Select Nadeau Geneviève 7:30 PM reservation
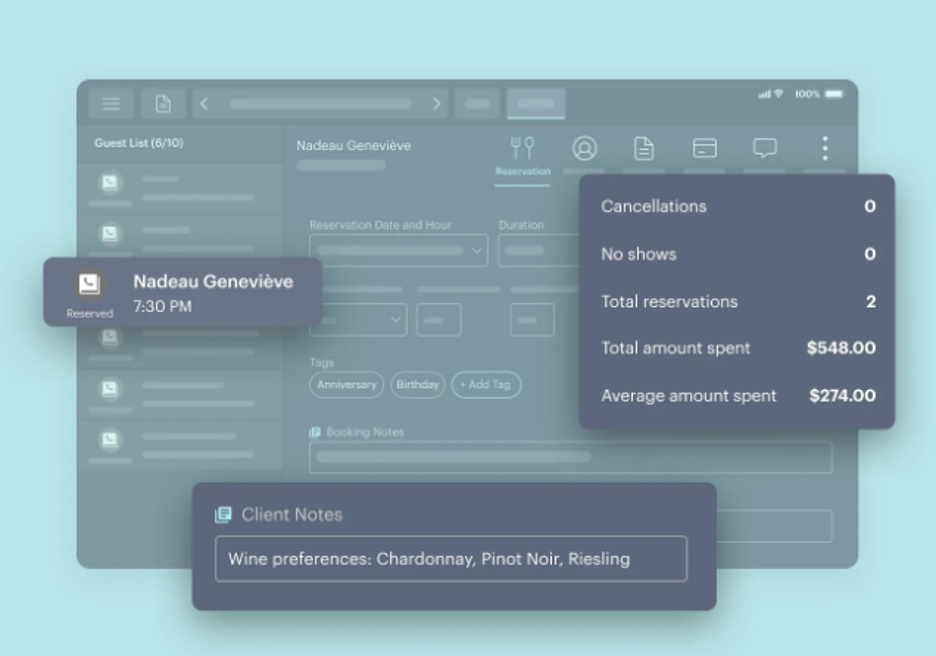The image size is (936, 656). pos(182,292)
